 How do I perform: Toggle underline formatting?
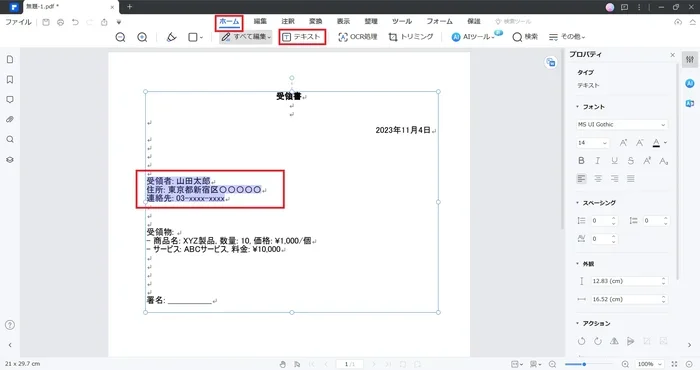(614, 161)
